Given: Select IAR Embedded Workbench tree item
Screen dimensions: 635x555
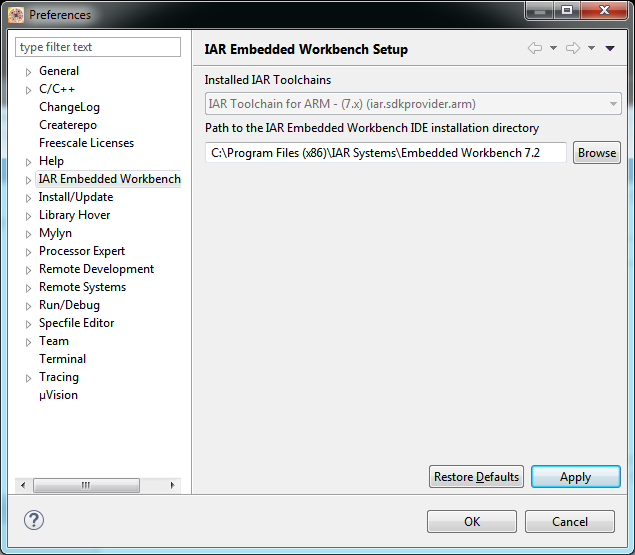Looking at the screenshot, I should tap(109, 179).
